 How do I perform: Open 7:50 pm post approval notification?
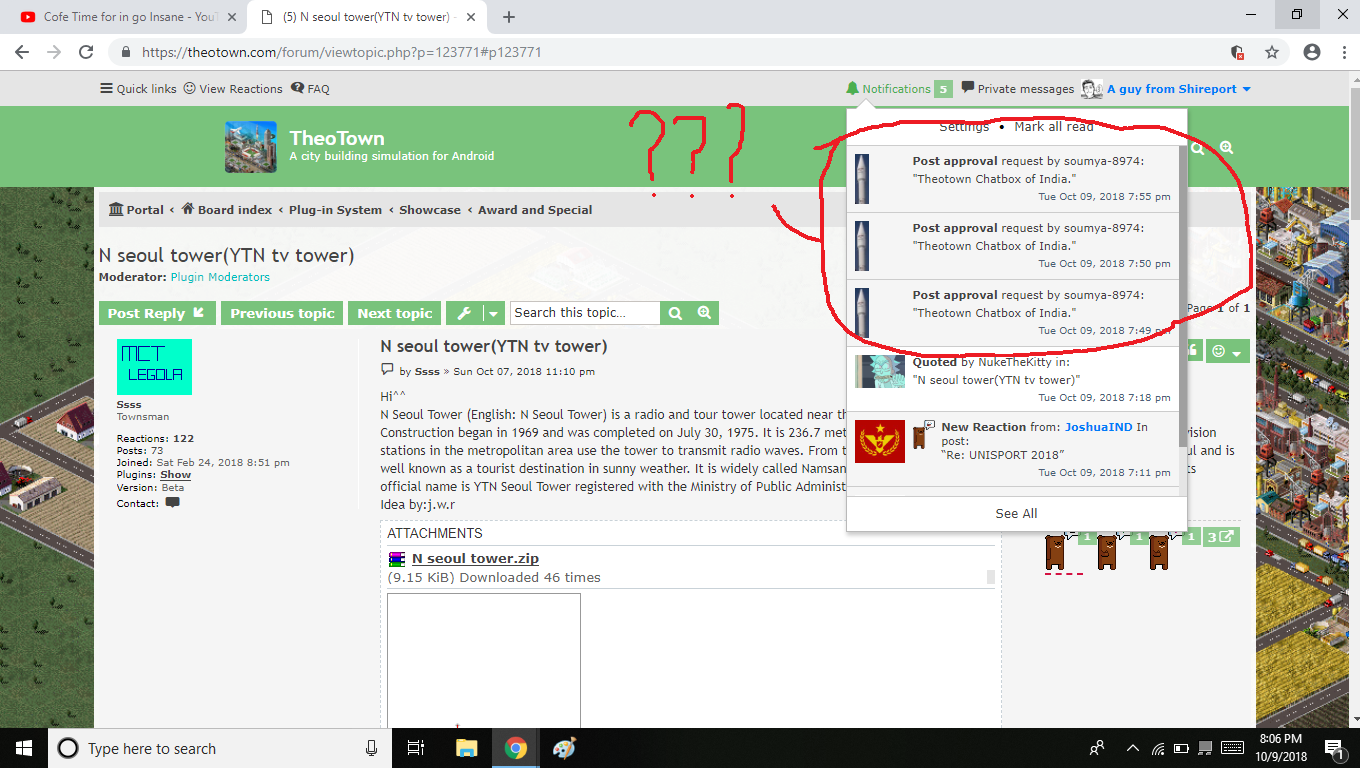coord(1013,246)
